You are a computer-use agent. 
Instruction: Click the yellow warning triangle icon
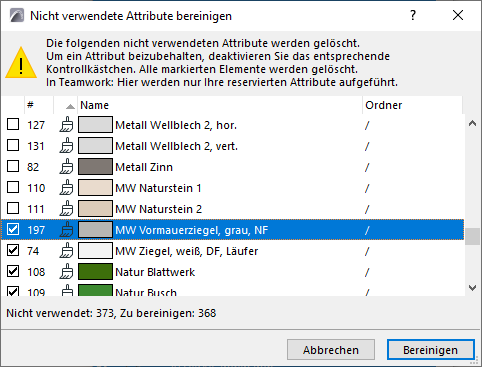pyautogui.click(x=21, y=63)
